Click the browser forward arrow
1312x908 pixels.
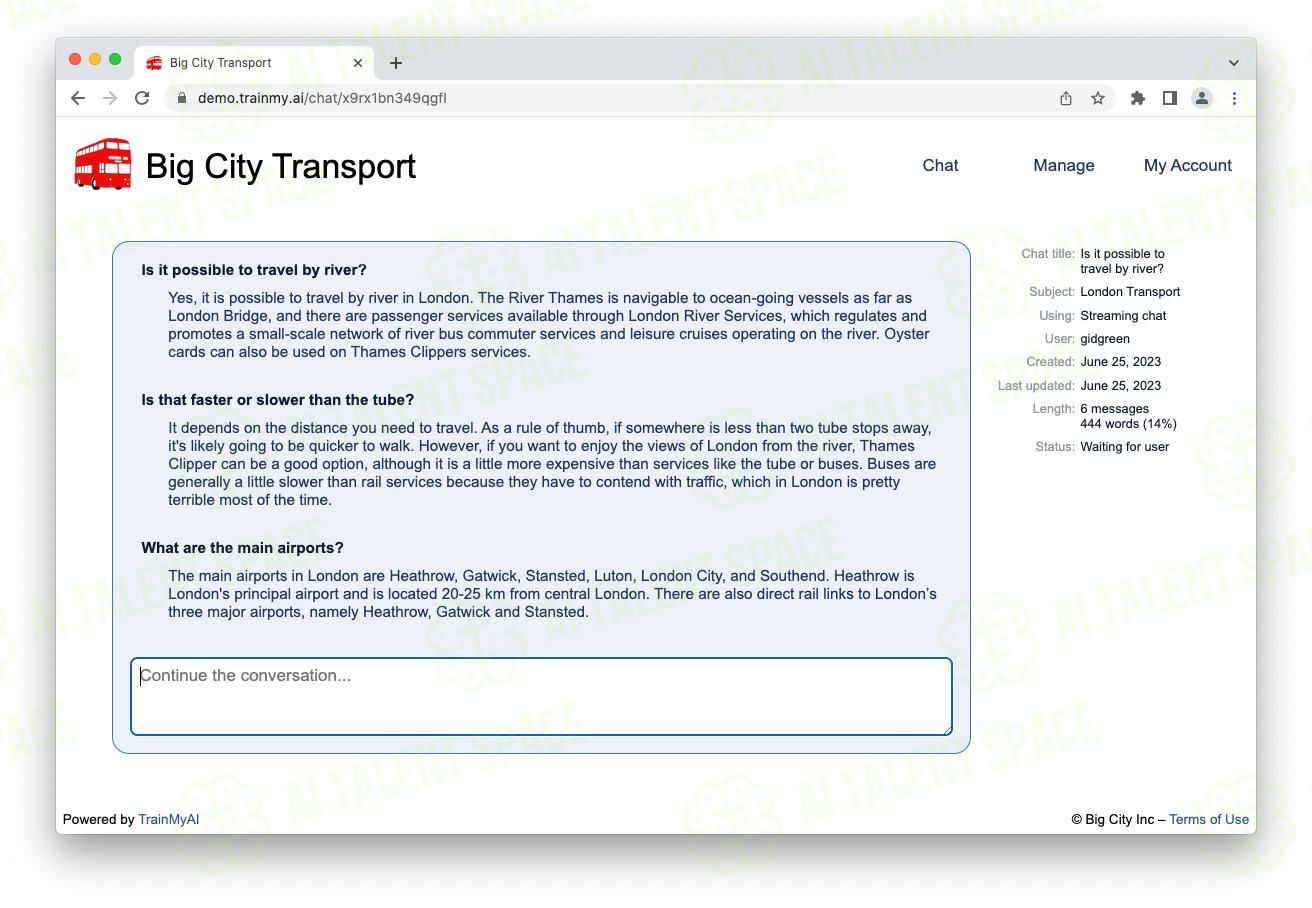tap(110, 98)
